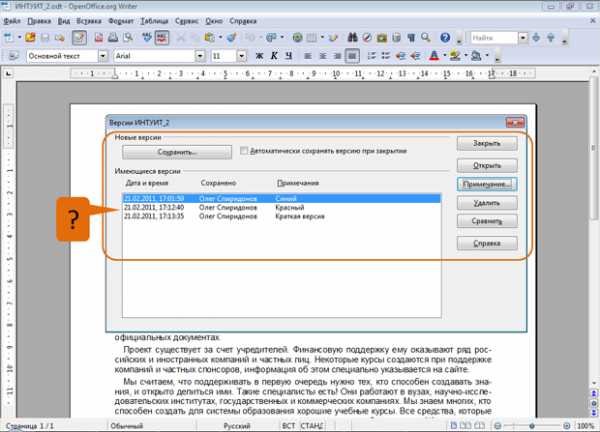Viewport: 600px width, 432px height.
Task: Click the Styles and Formatting icon
Action: pos(13,56)
